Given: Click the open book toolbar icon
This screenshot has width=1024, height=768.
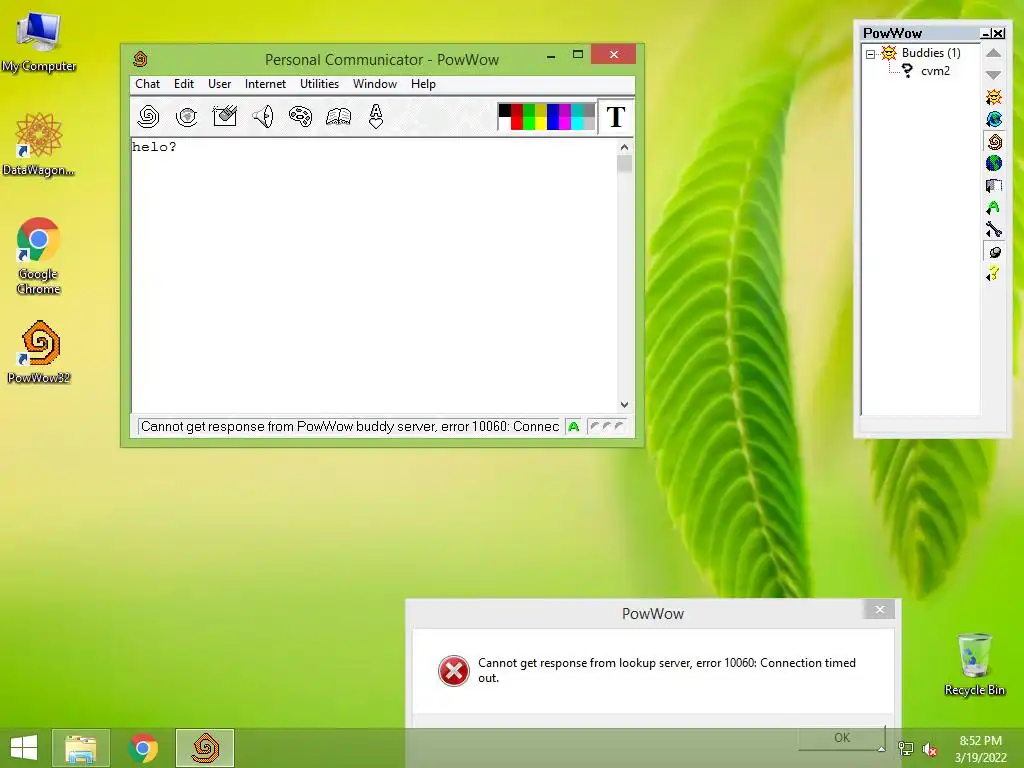Looking at the screenshot, I should 338,116.
